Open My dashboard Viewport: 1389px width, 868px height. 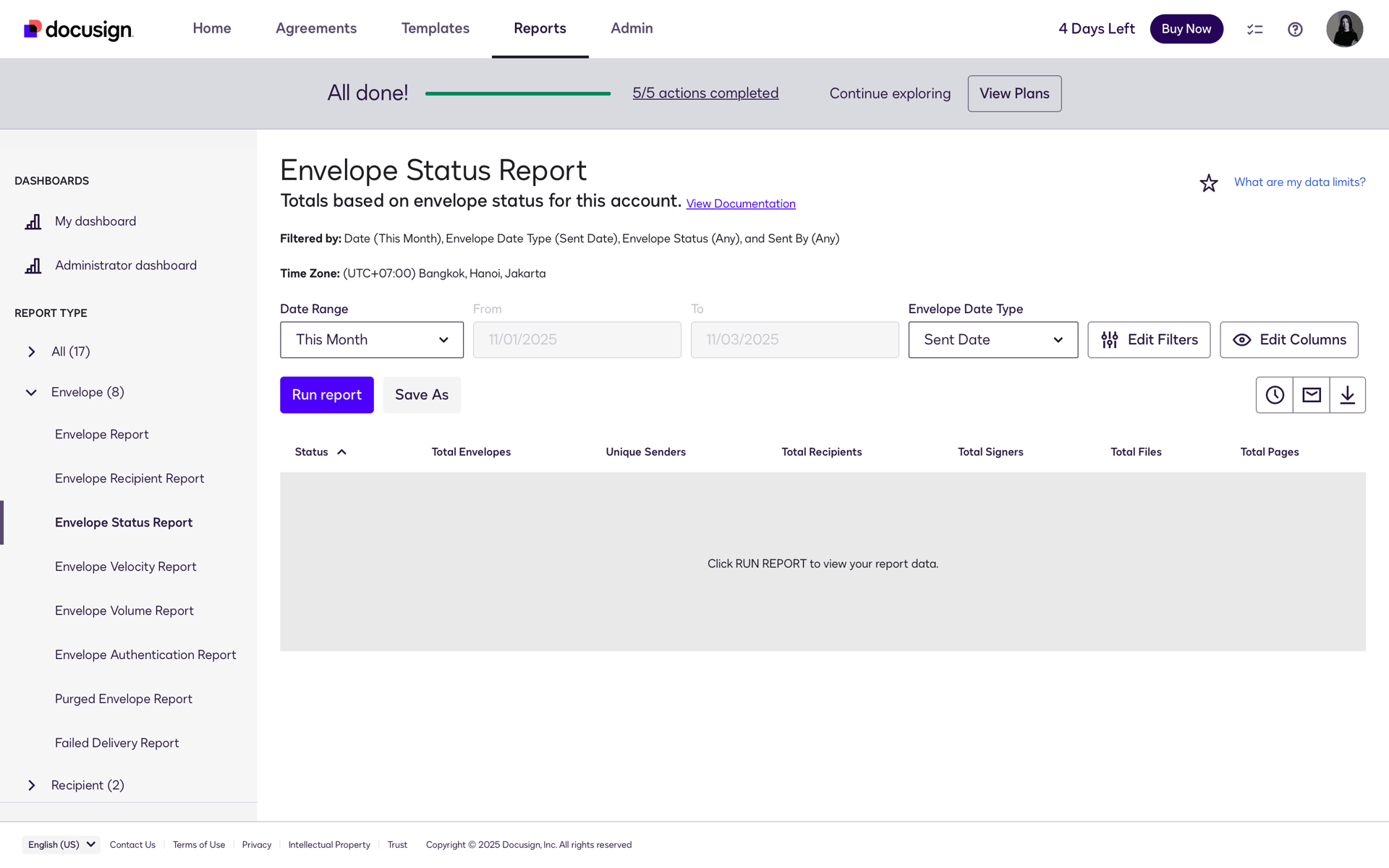[x=95, y=221]
